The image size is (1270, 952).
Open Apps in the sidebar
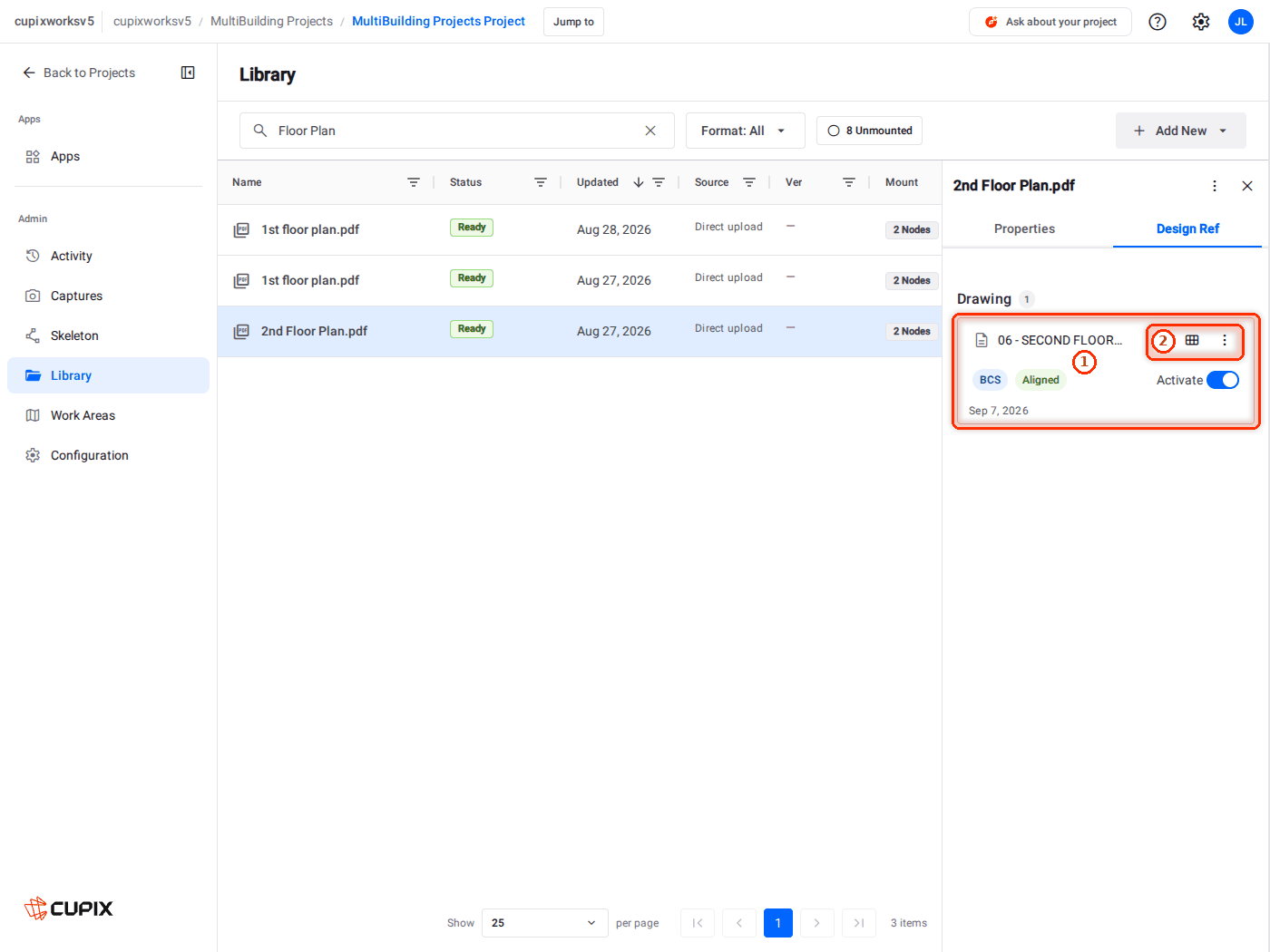(x=108, y=156)
